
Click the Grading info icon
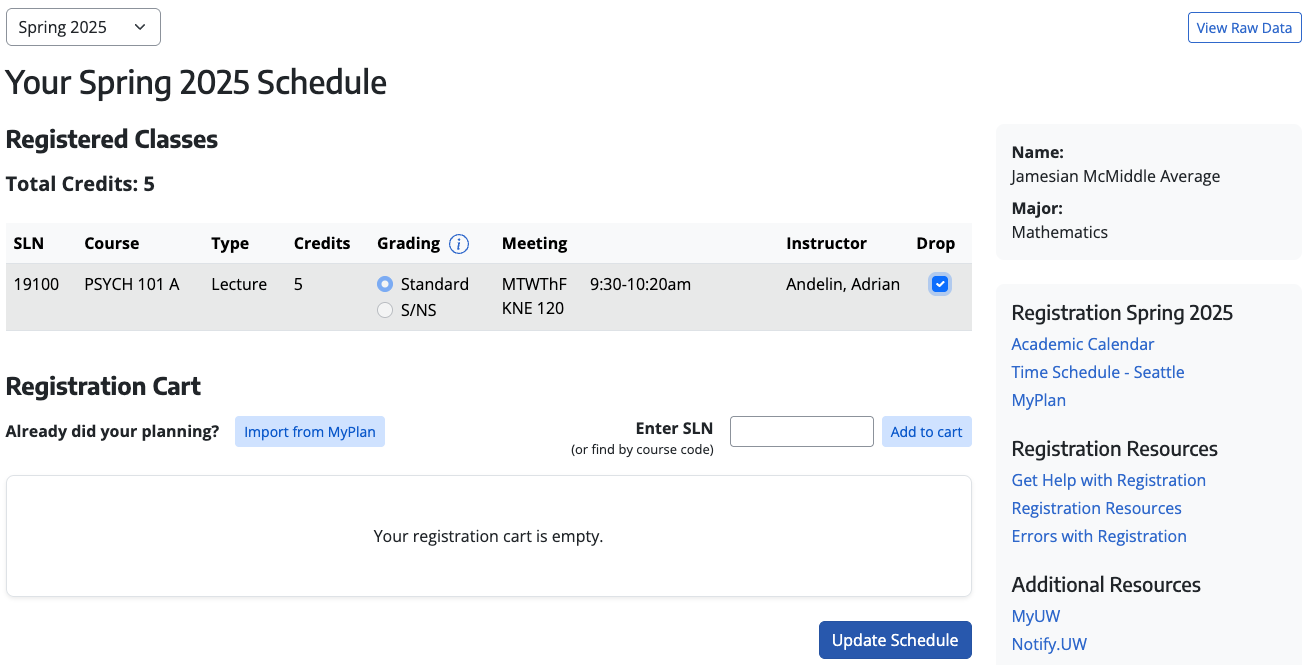pos(459,244)
